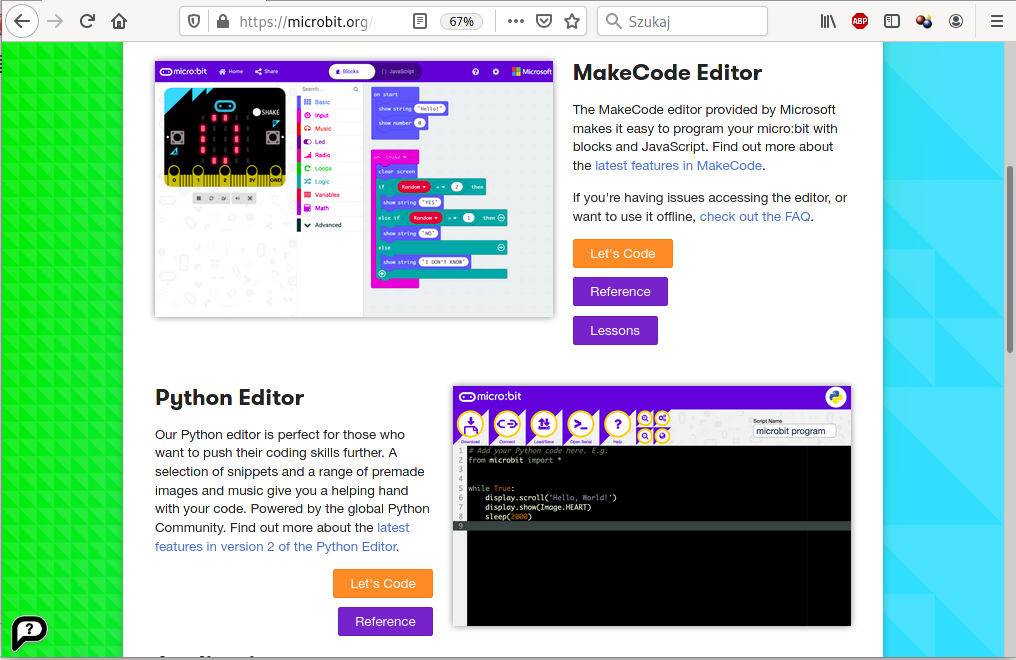Go to the browser home page
This screenshot has height=660, width=1016.
119,21
